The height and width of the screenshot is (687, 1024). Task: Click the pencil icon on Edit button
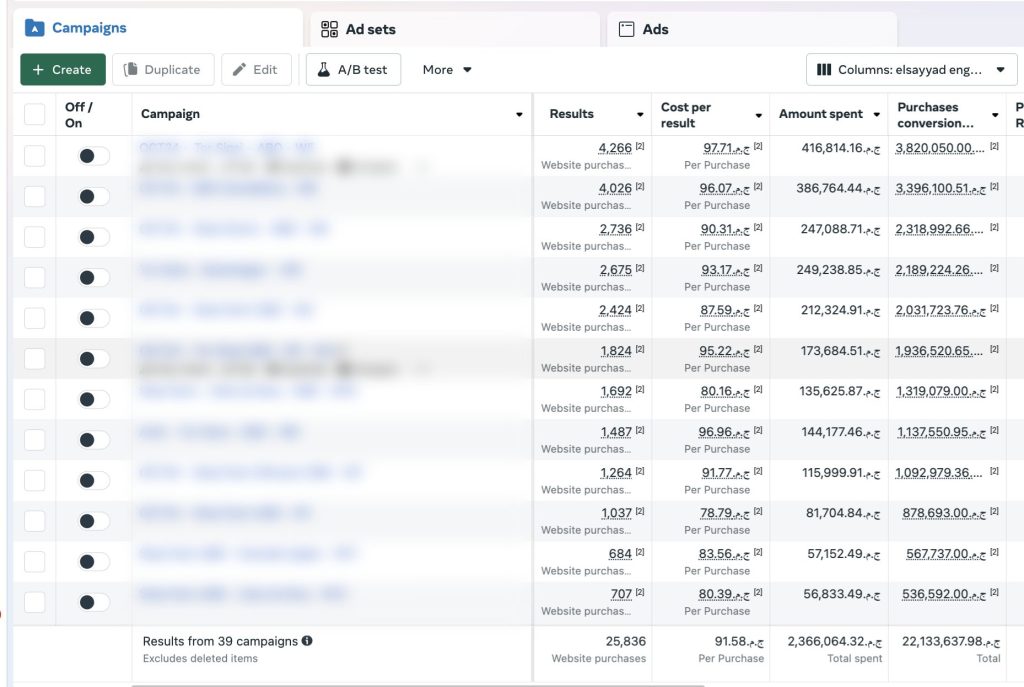coord(239,70)
